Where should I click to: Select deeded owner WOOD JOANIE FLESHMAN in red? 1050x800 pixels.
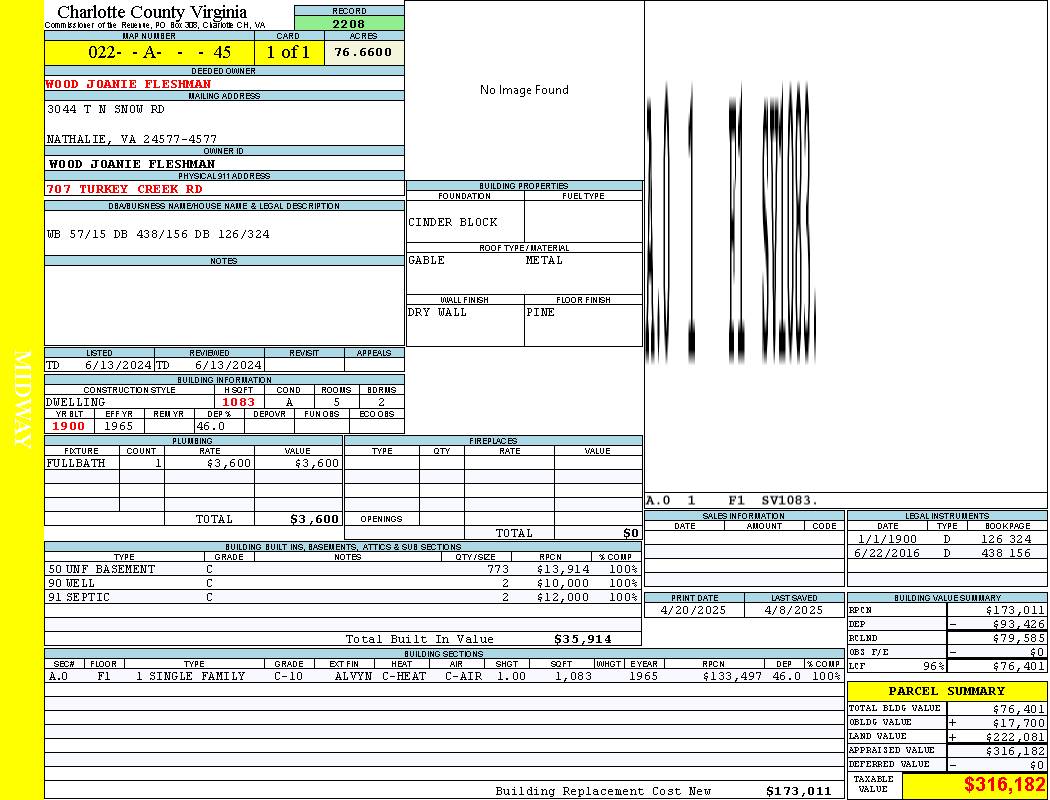(128, 84)
